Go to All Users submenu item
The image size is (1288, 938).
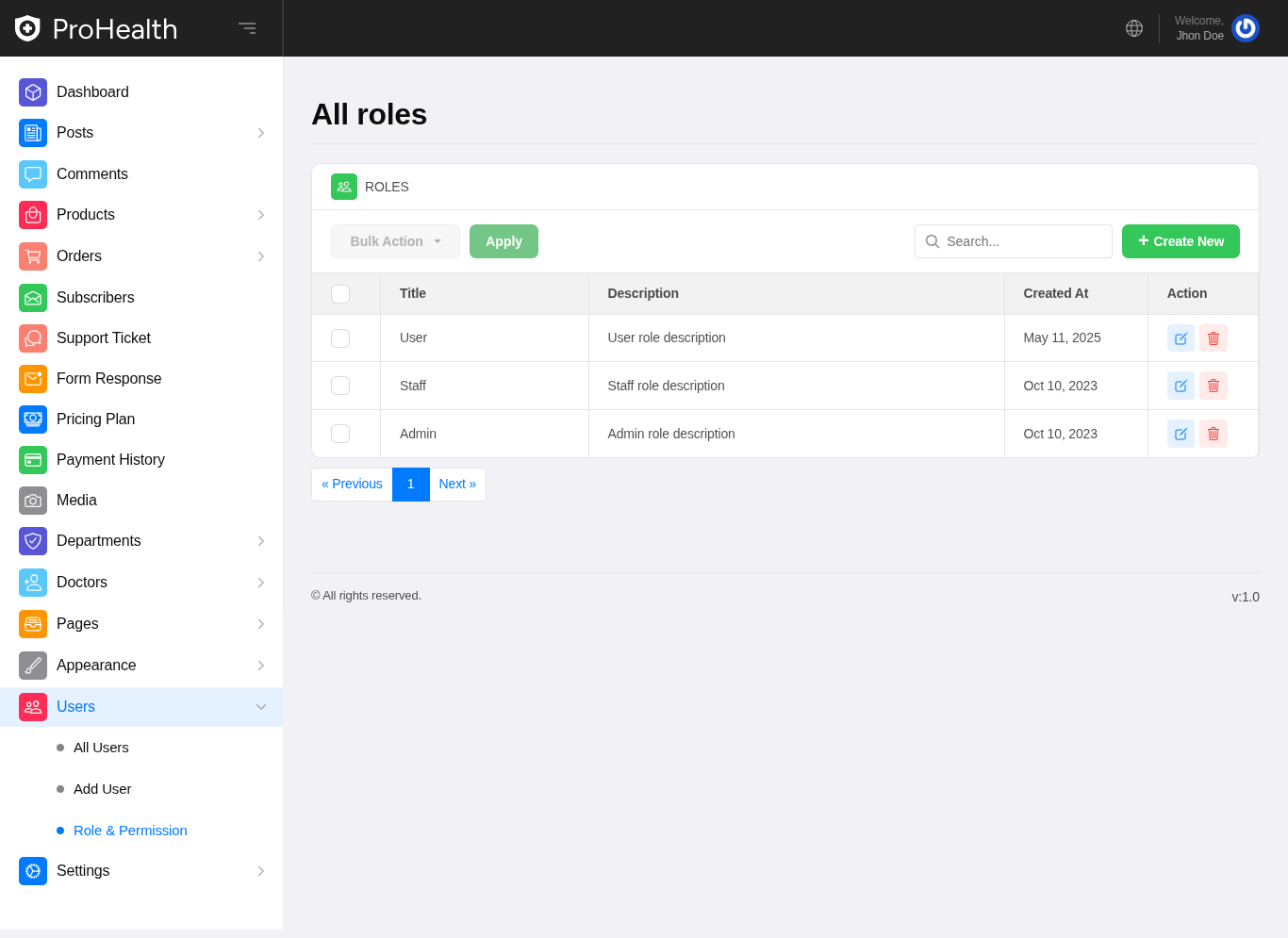[101, 748]
